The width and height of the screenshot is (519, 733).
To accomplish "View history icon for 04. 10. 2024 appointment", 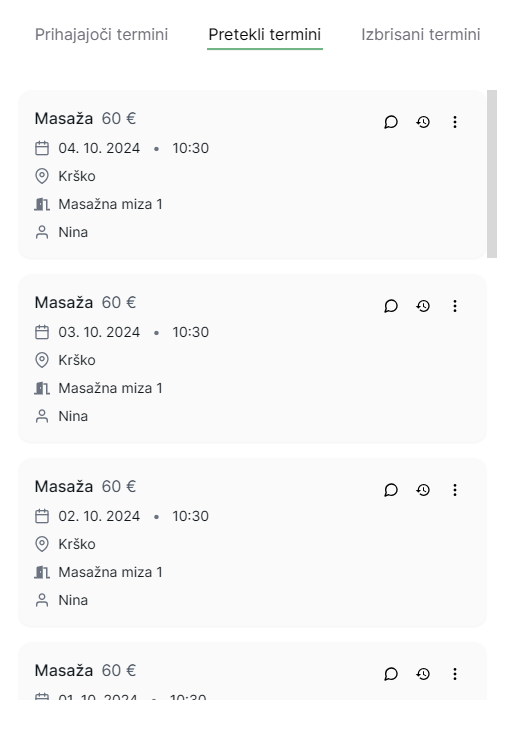I will [423, 122].
